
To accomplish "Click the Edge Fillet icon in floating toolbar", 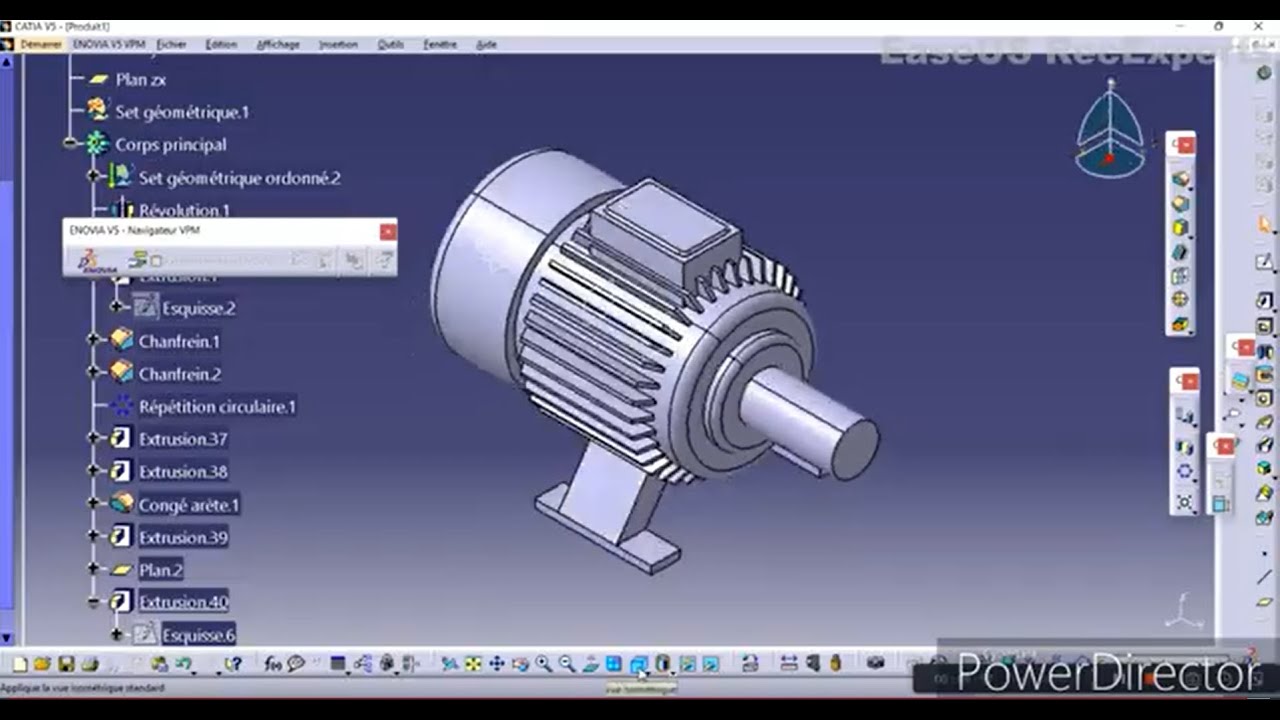I will pos(1181,180).
